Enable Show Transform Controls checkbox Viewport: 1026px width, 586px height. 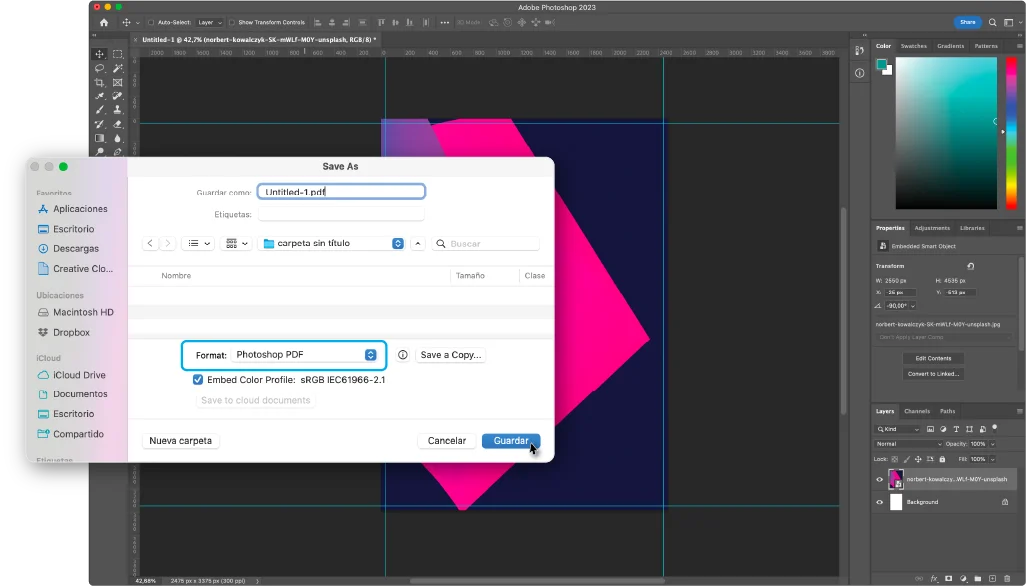pos(232,22)
